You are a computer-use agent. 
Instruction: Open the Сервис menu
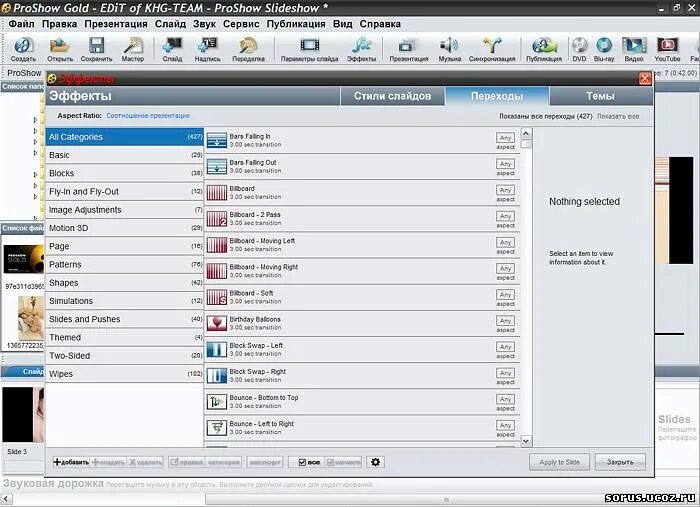[241, 24]
